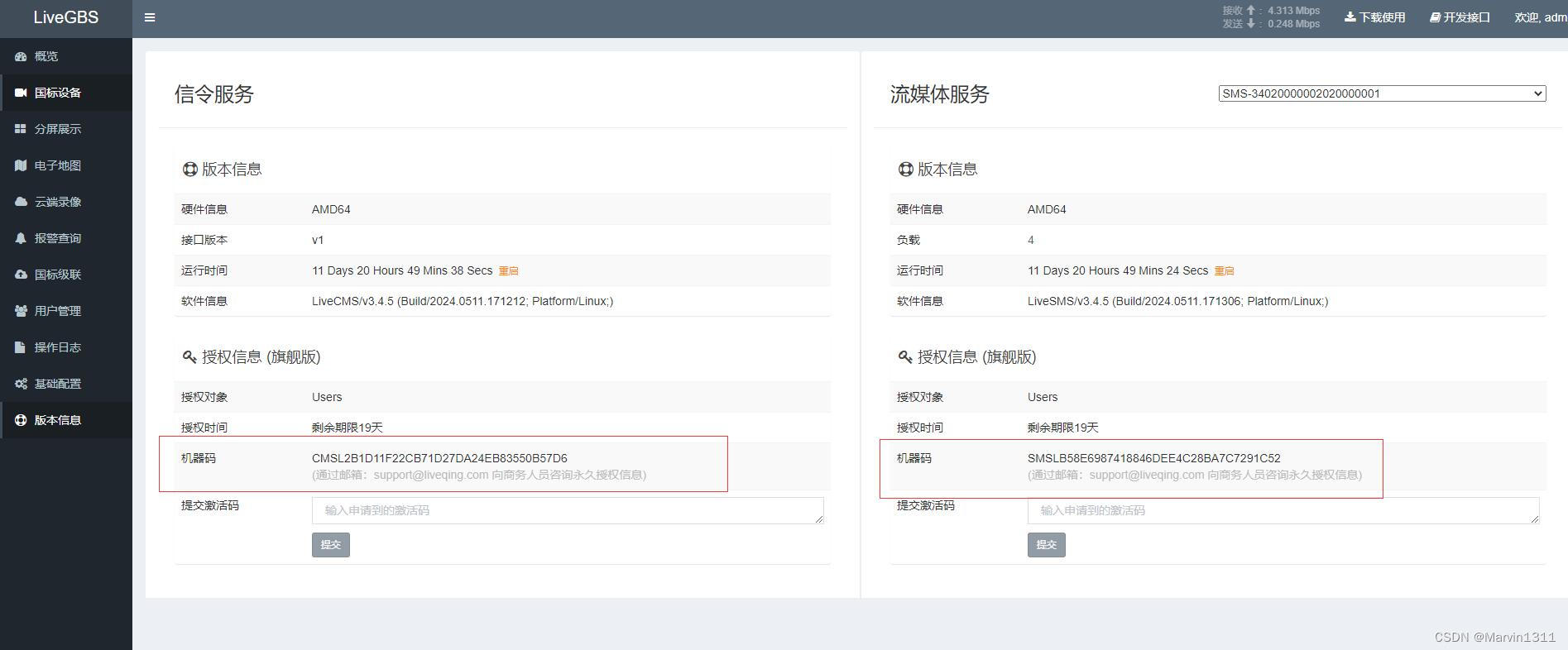Toggle the sidebar hamburger menu icon
This screenshot has width=1568, height=650.
pyautogui.click(x=150, y=17)
